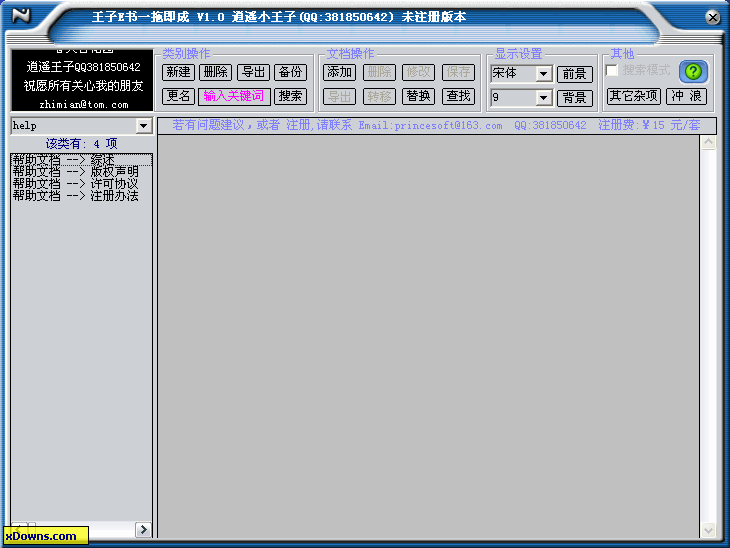The image size is (730, 548).
Task: Open the 宋体 font dropdown
Action: pos(543,74)
